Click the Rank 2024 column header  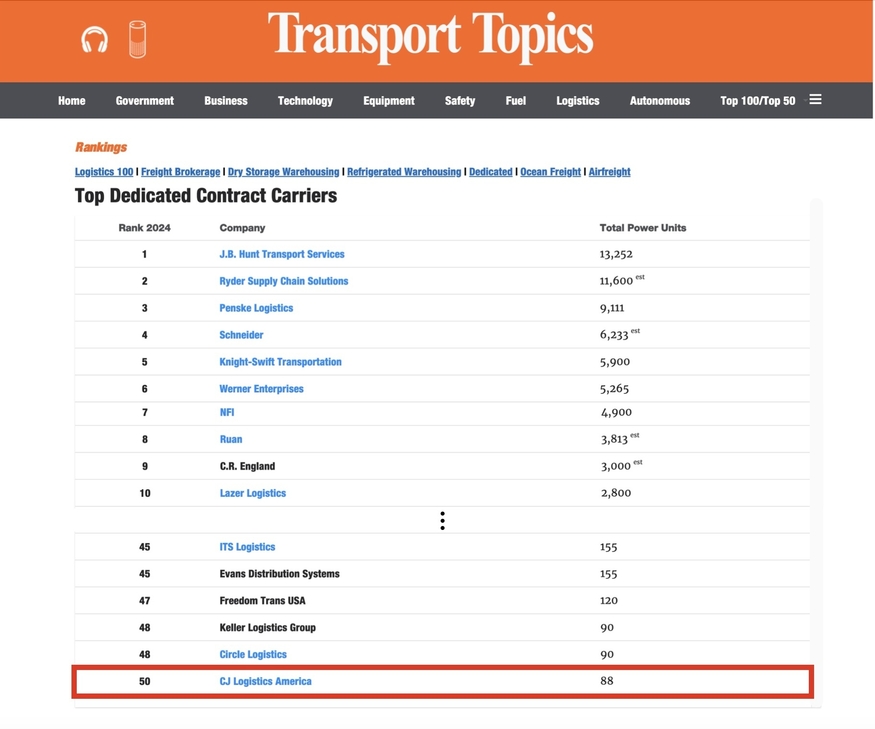pos(145,228)
